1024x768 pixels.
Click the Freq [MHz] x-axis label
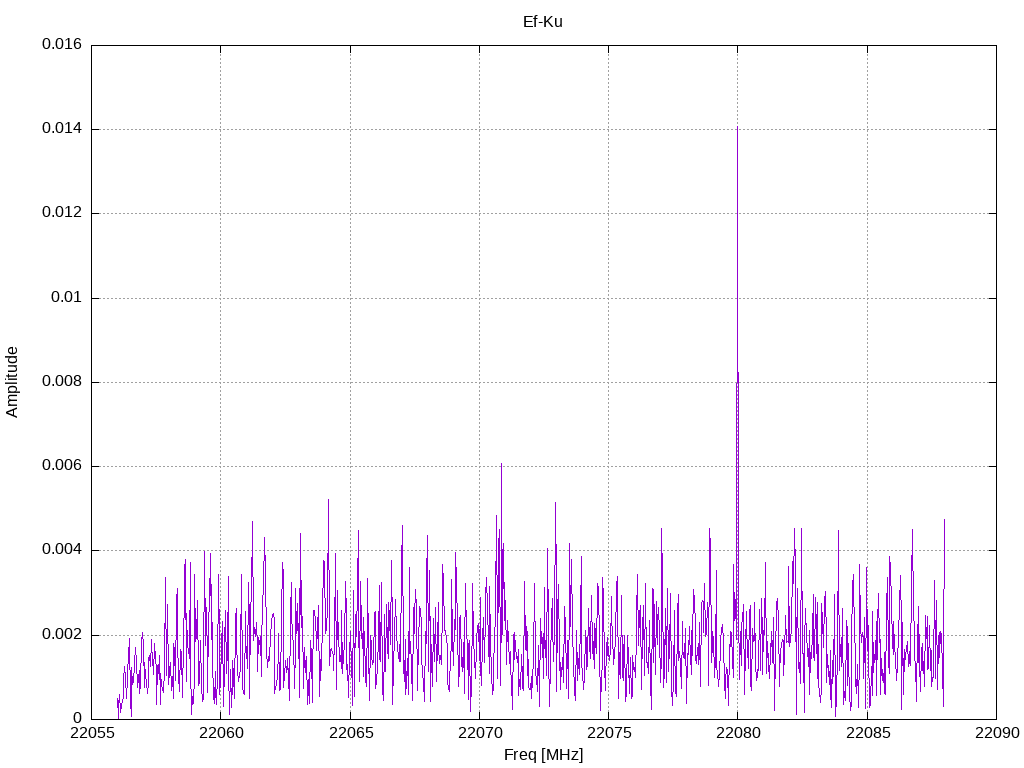click(x=543, y=755)
